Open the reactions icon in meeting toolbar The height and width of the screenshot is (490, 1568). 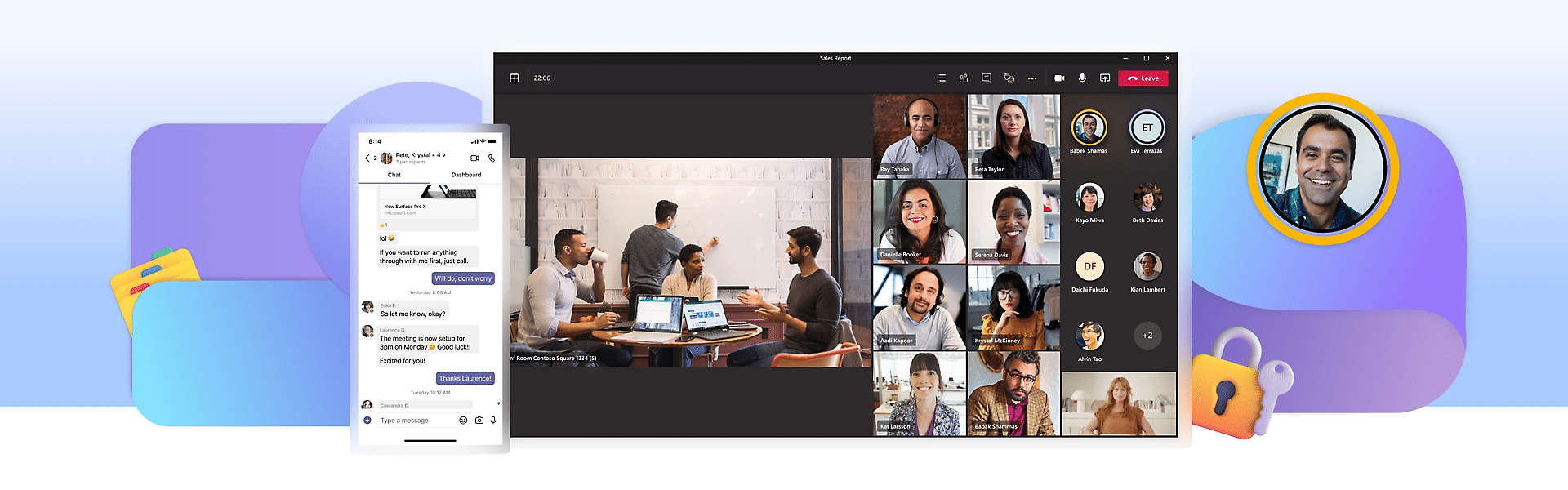pyautogui.click(x=1009, y=78)
